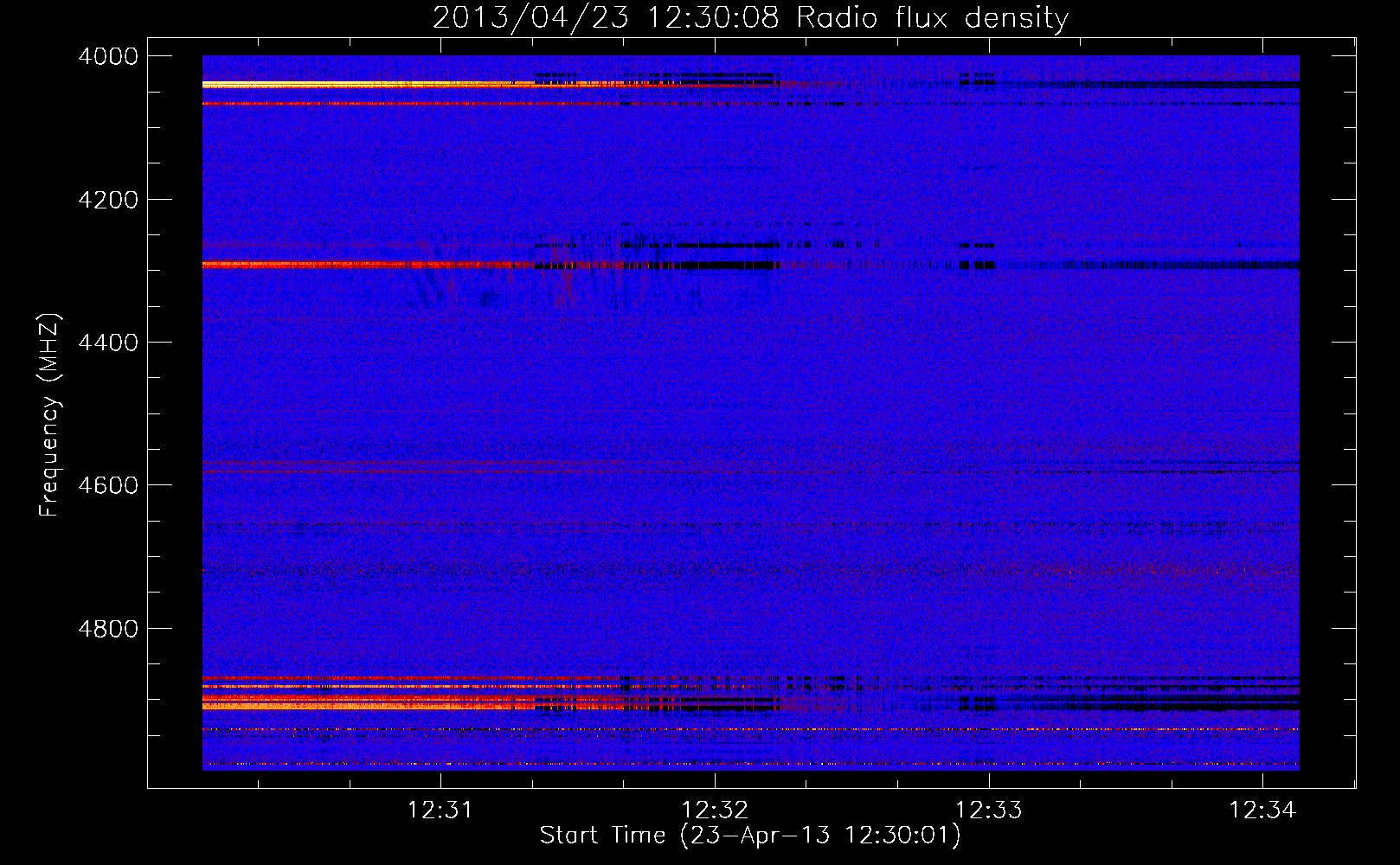Click the 4600 frequency axis label
The image size is (1400, 865).
pos(108,485)
